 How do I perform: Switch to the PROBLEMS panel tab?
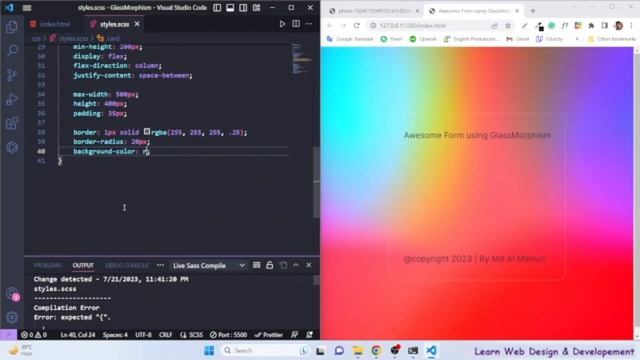[x=47, y=265]
